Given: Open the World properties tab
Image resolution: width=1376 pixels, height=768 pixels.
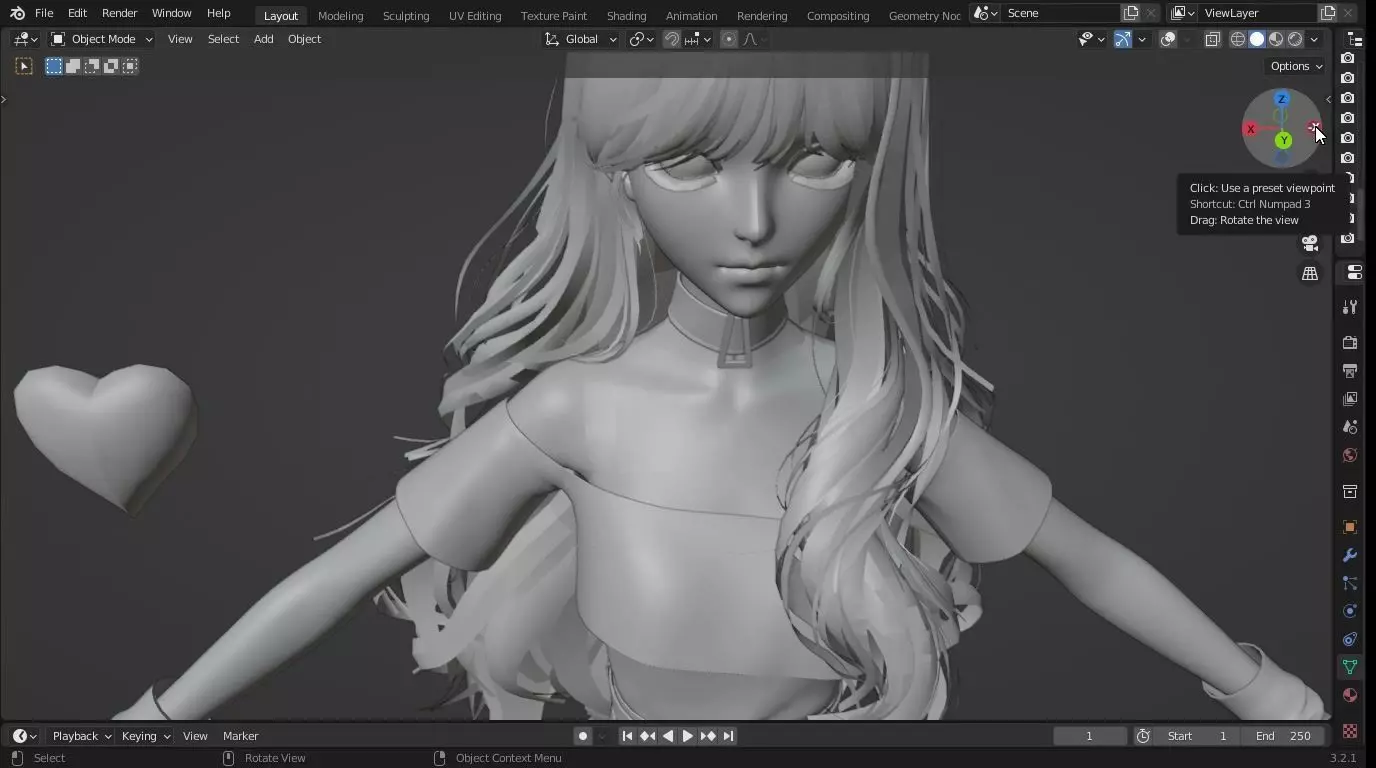Looking at the screenshot, I should click(1350, 455).
